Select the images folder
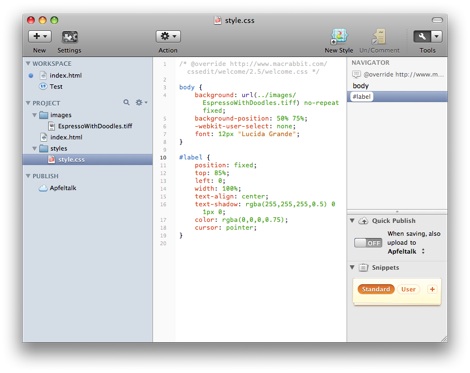The width and height of the screenshot is (470, 373). pyautogui.click(x=61, y=115)
